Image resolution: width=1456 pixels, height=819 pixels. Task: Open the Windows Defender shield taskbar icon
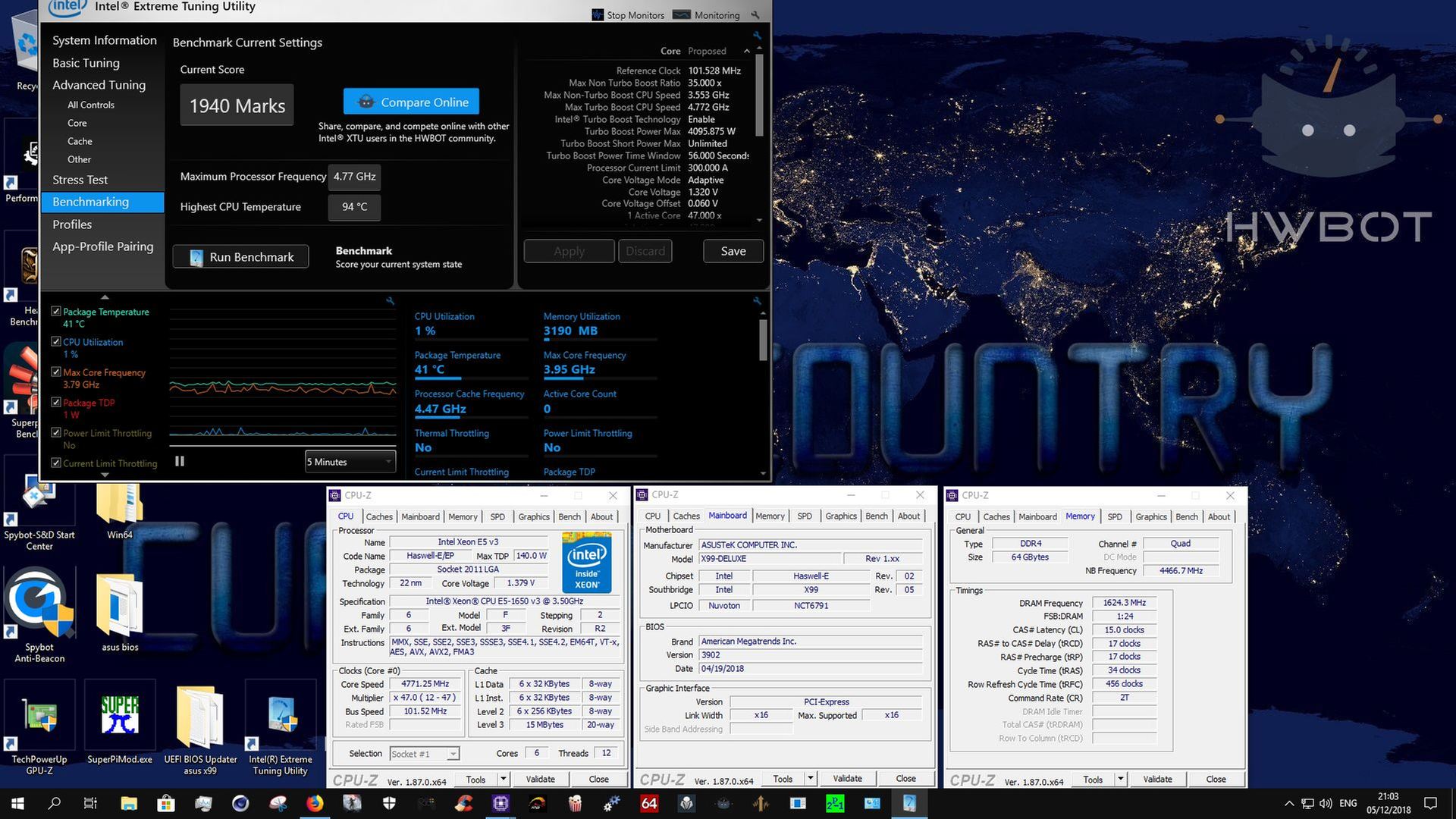(x=389, y=803)
